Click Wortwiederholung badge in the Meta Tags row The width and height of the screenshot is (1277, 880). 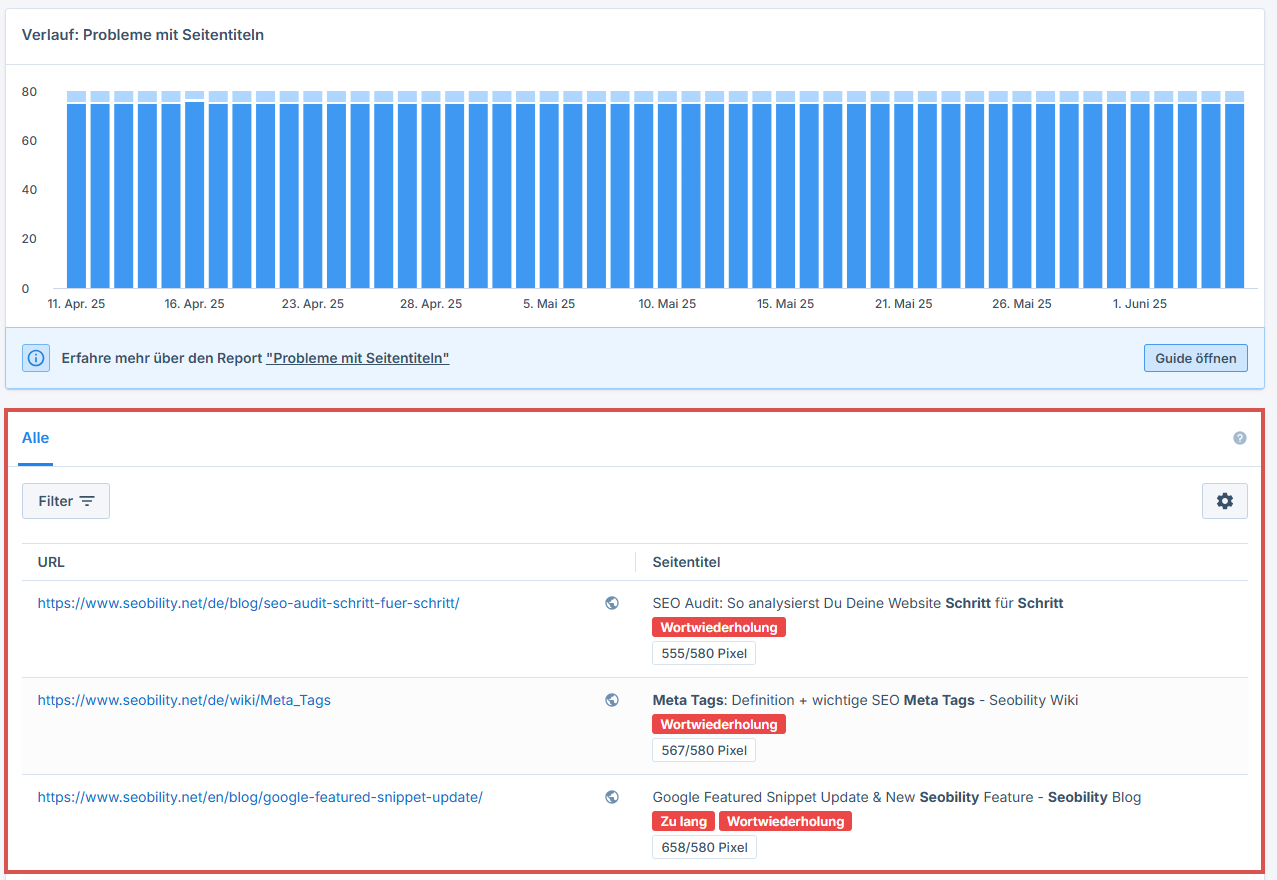719,724
